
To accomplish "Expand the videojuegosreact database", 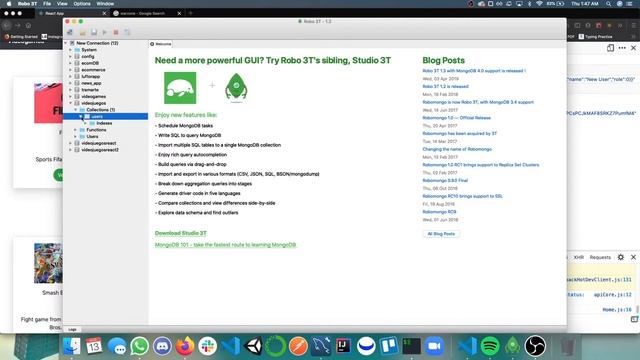I will tap(71, 143).
